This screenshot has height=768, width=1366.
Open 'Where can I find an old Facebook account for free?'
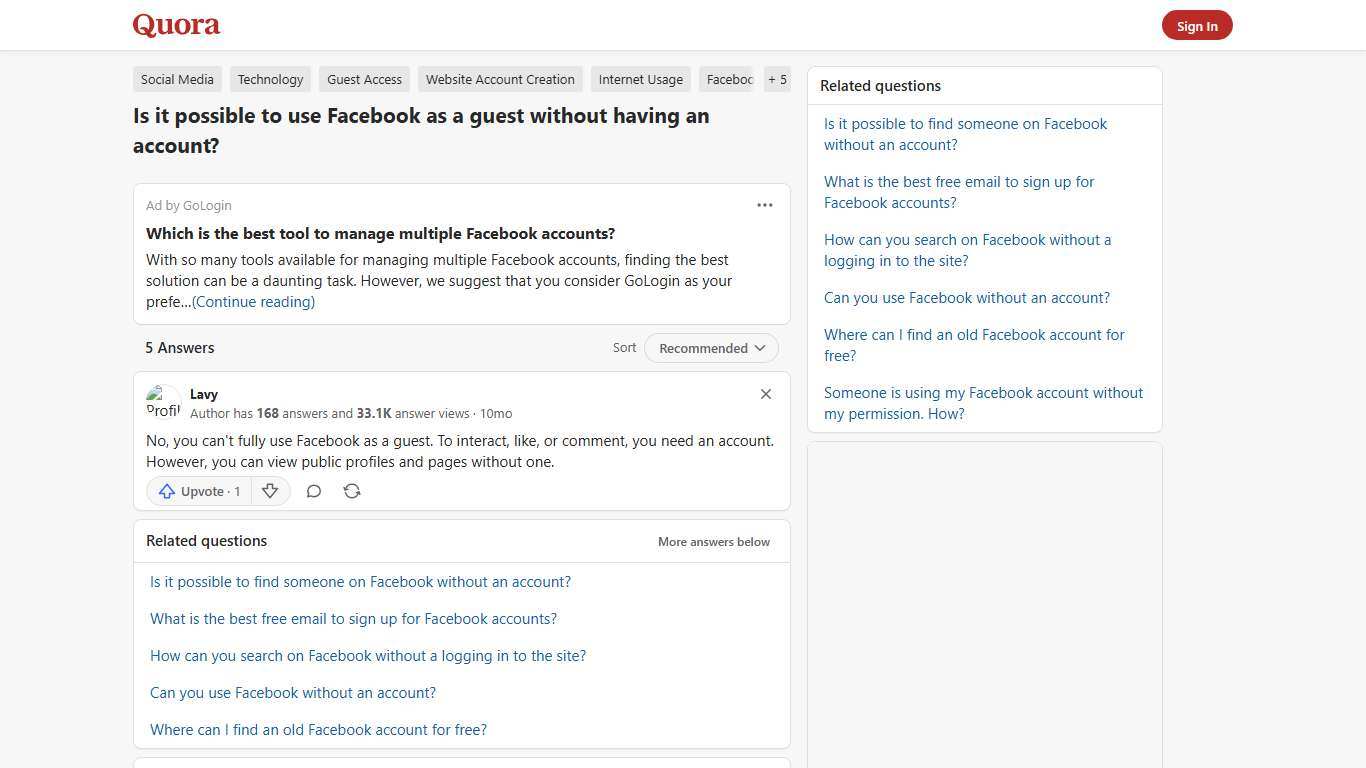tap(318, 729)
